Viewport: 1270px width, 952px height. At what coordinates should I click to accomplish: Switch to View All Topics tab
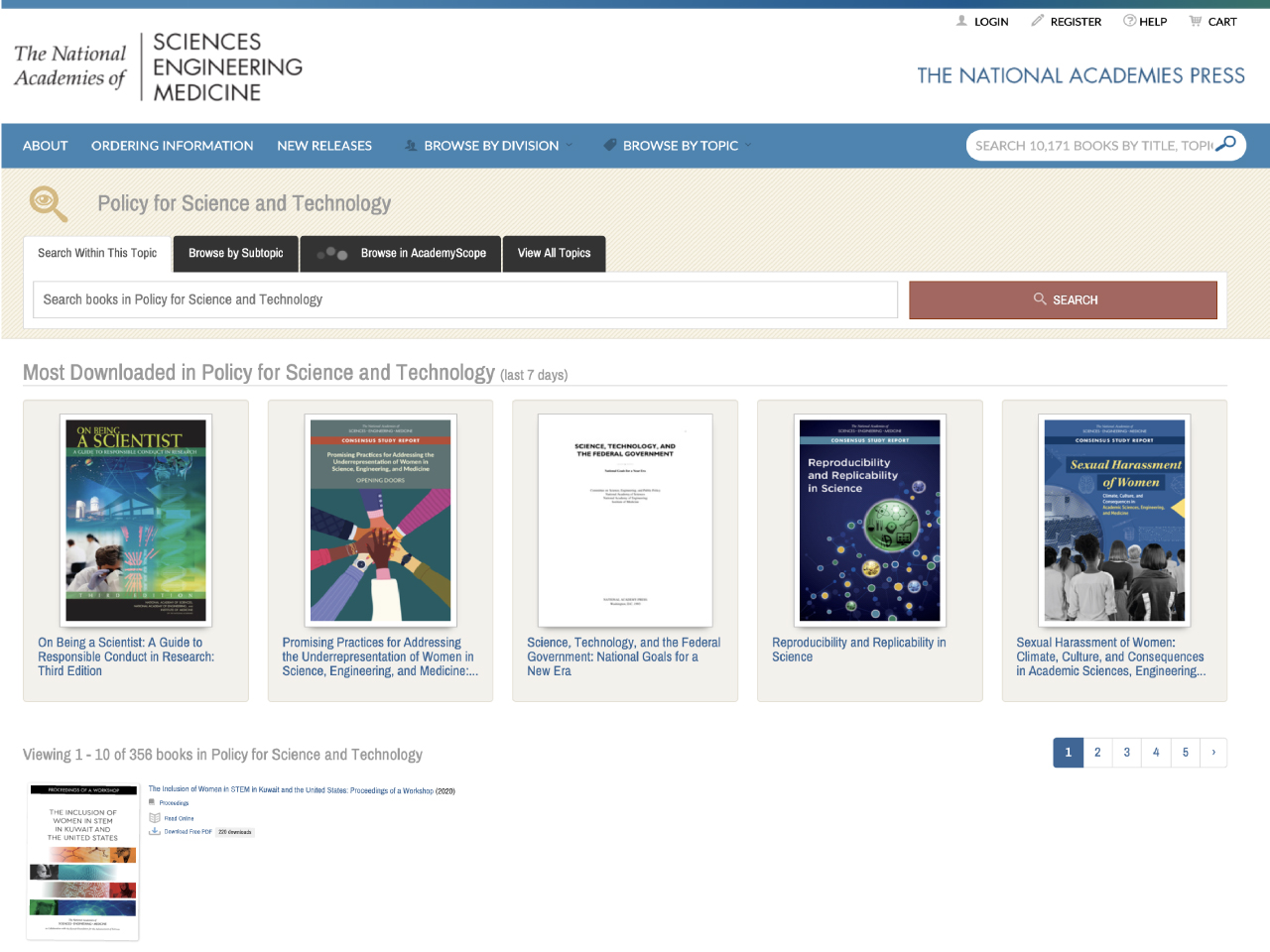554,253
